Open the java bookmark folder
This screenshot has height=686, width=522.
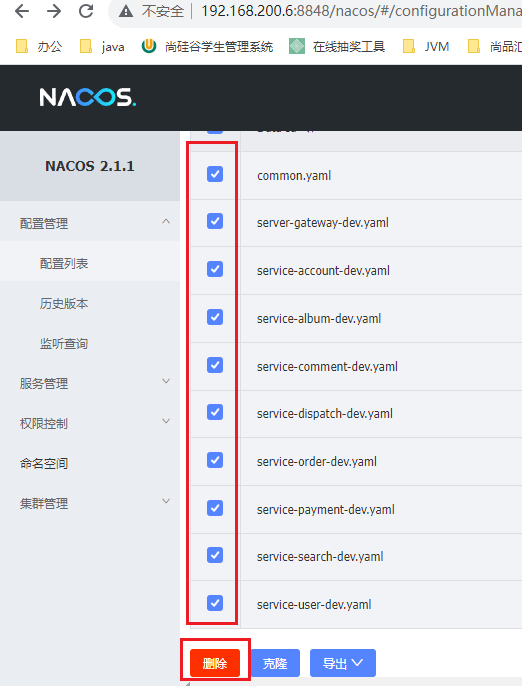(x=102, y=46)
